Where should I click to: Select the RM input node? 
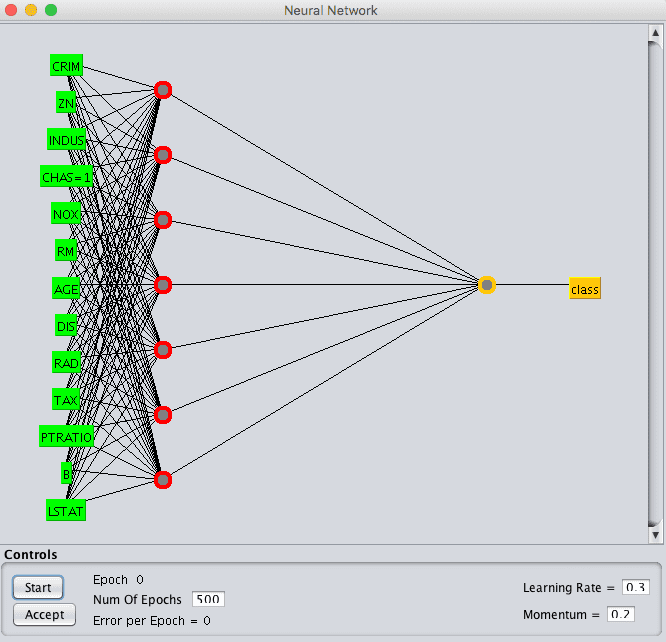tap(66, 250)
